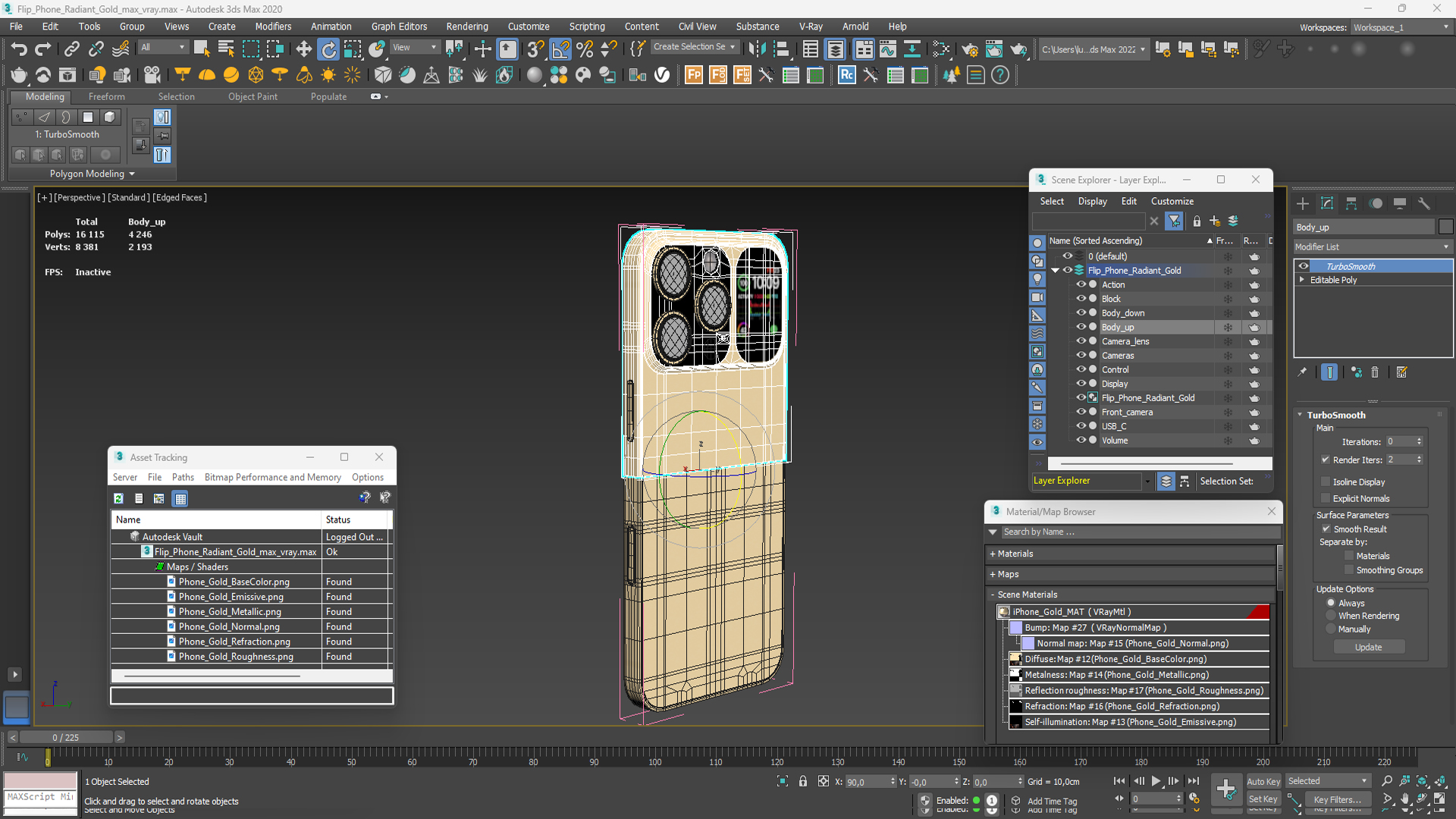Activate the Select and Move tool
The image size is (1456, 819).
(x=303, y=49)
